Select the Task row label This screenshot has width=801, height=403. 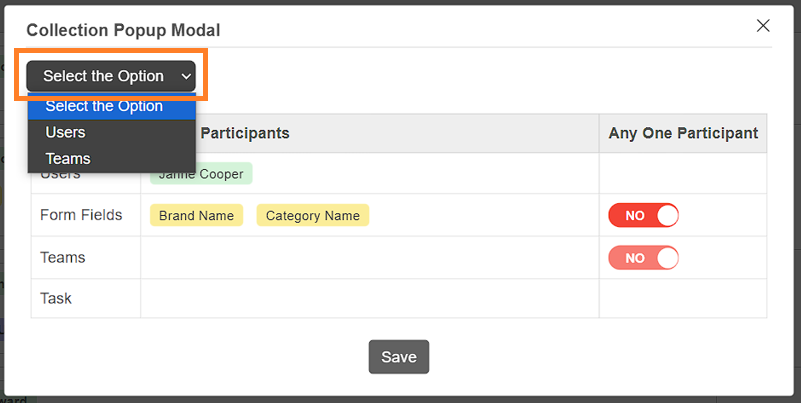pyautogui.click(x=56, y=298)
